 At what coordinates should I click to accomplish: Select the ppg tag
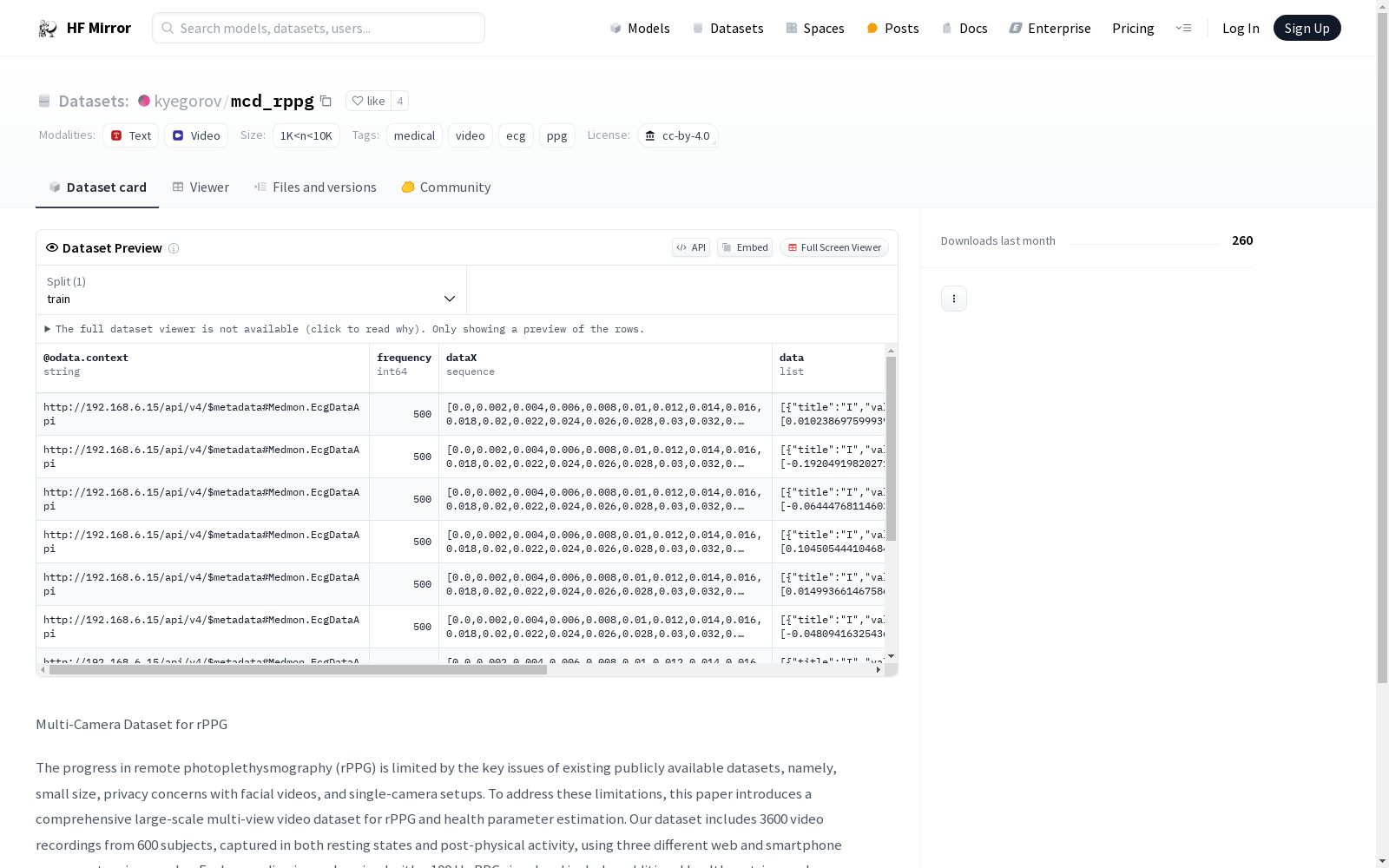tap(557, 135)
